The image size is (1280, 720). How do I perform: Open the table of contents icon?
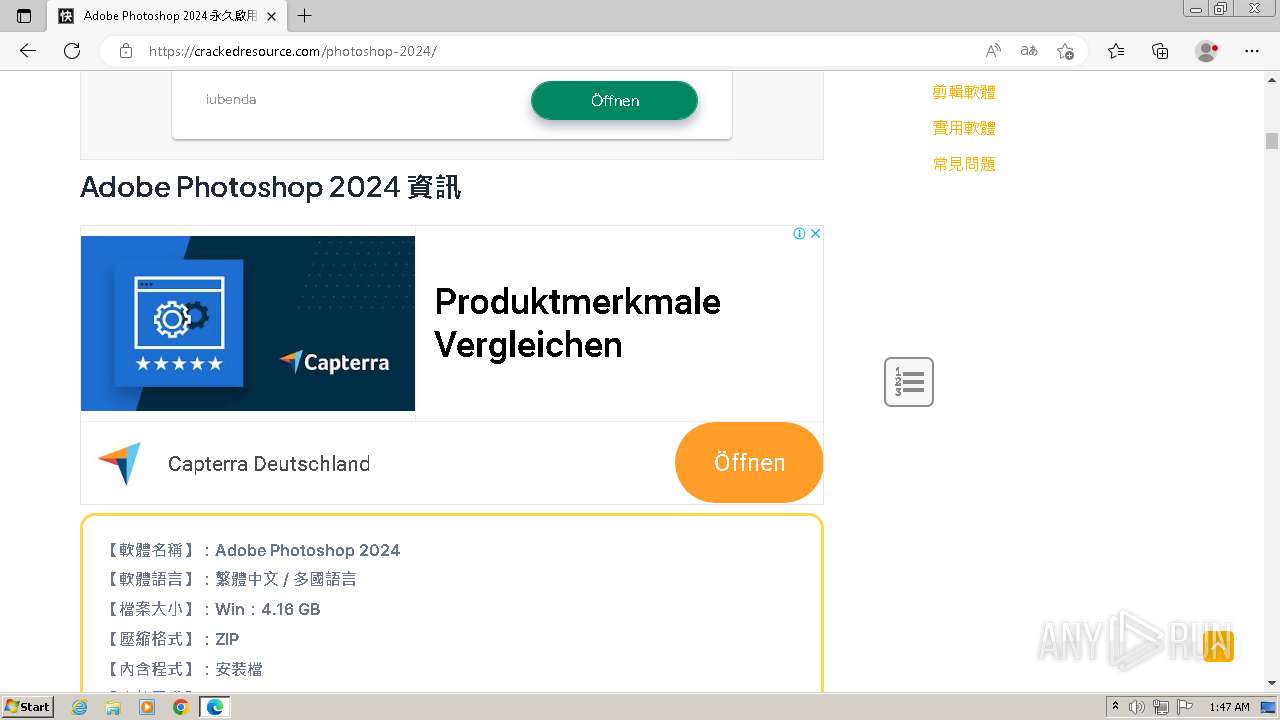tap(909, 382)
